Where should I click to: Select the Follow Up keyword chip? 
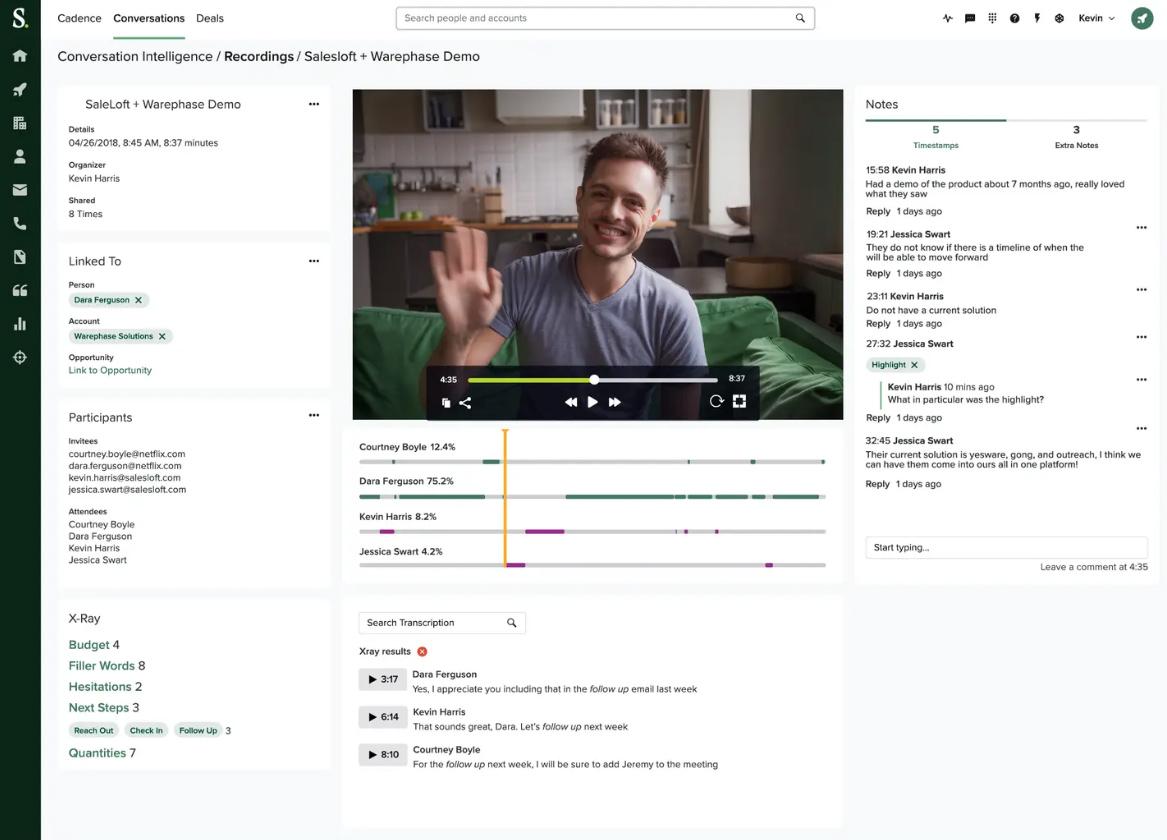[x=198, y=731]
